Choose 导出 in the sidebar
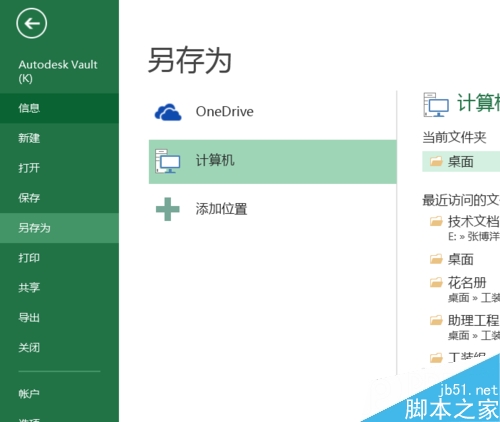The height and width of the screenshot is (422, 500). pos(59,318)
